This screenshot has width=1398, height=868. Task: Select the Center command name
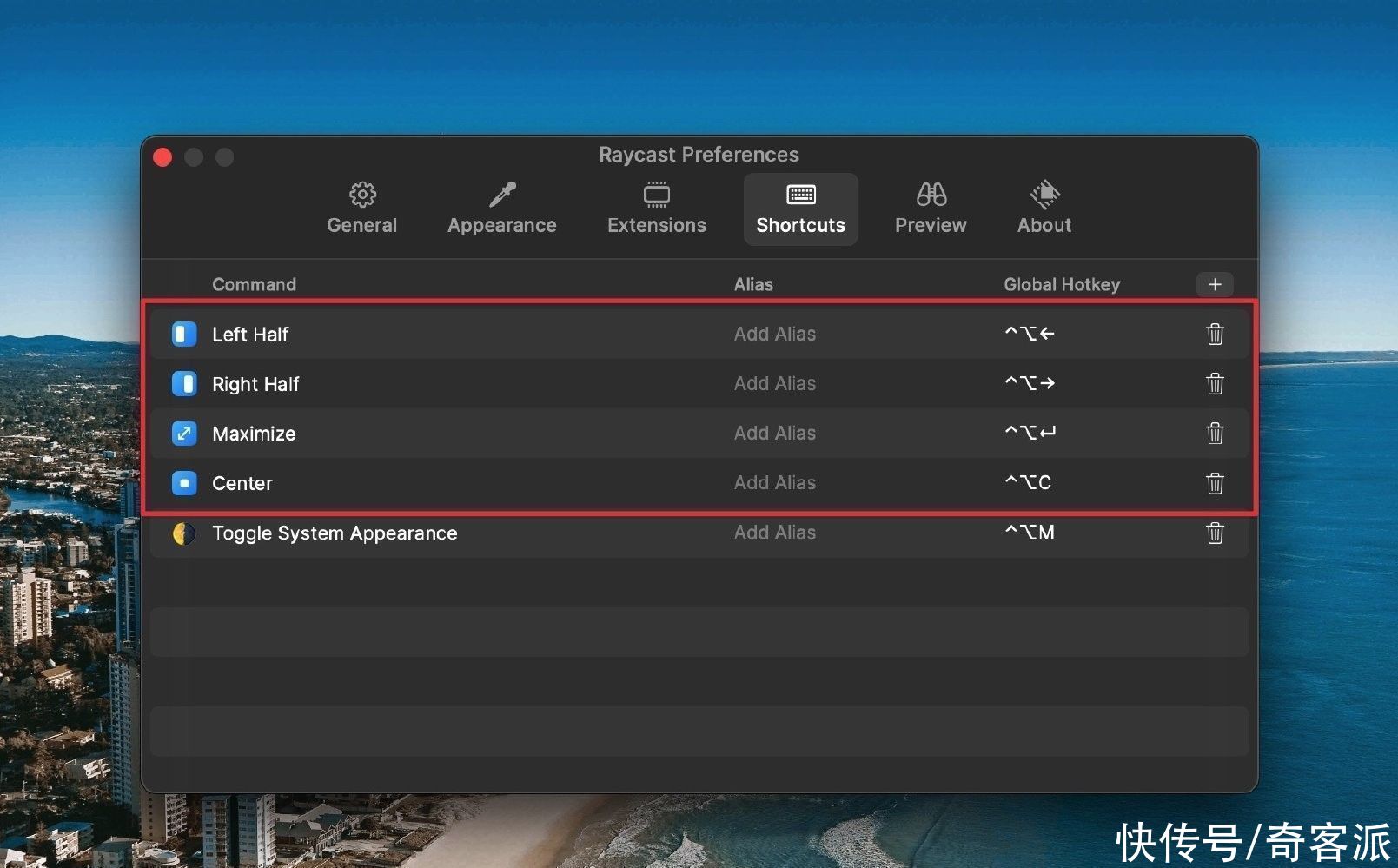(x=242, y=483)
